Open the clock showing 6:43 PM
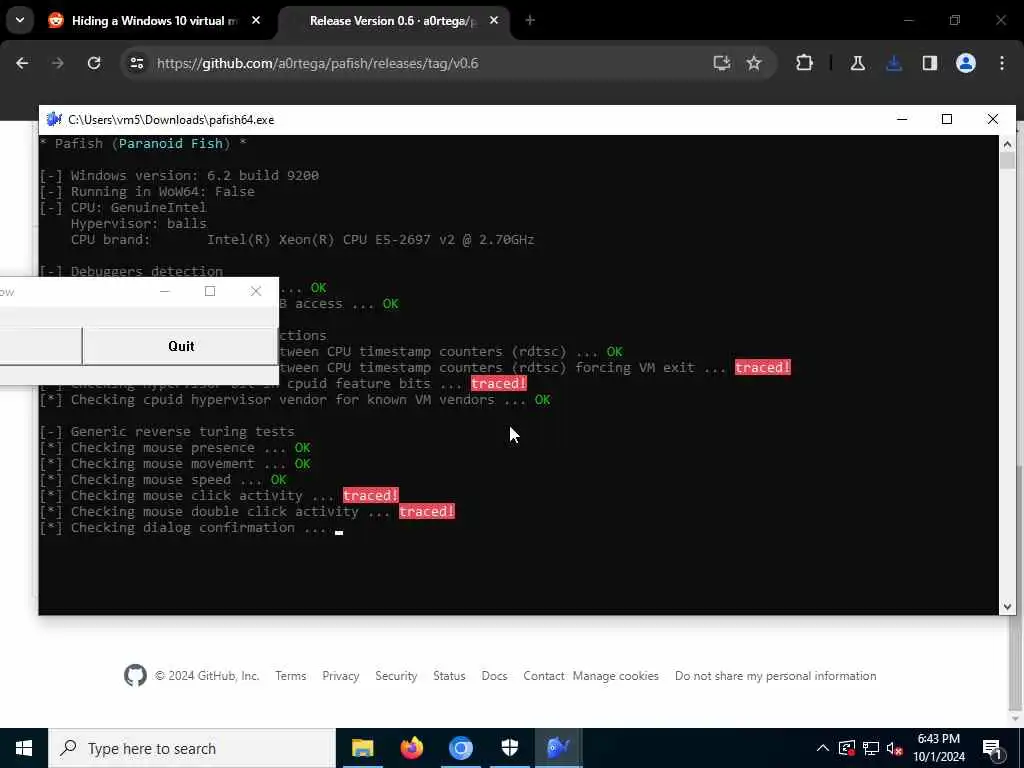Image resolution: width=1024 pixels, height=768 pixels. (938, 748)
